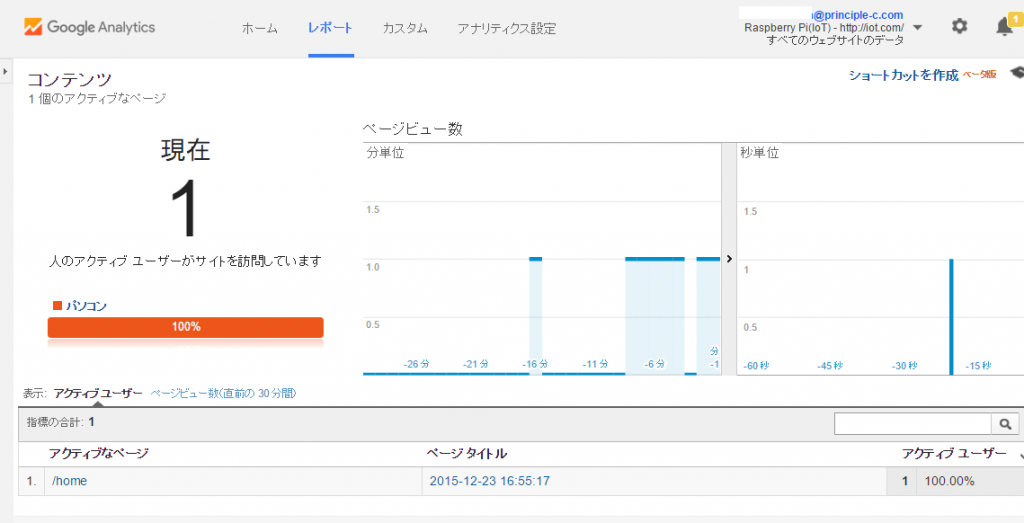
Task: Open the notifications bell icon
Action: [x=1005, y=27]
